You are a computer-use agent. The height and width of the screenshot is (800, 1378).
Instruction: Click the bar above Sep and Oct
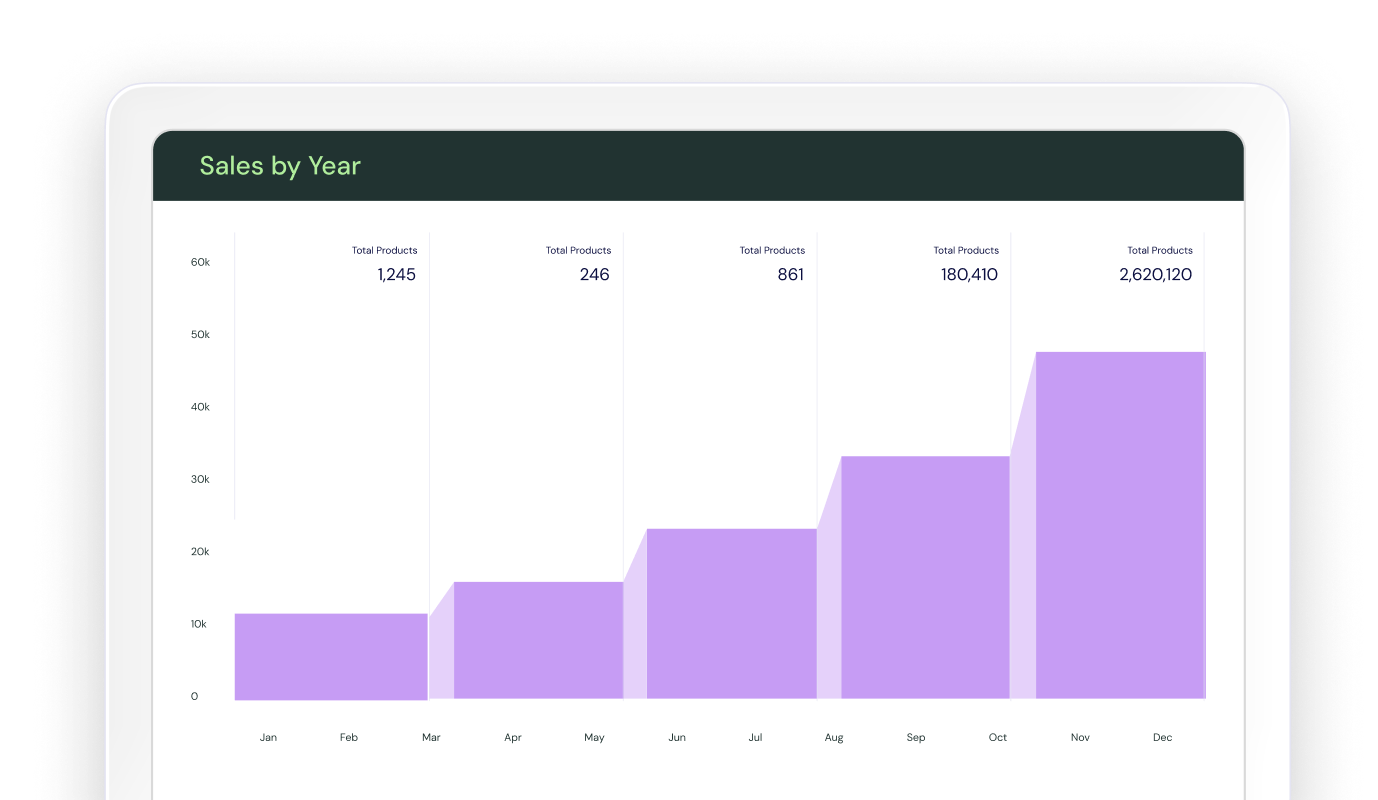925,577
